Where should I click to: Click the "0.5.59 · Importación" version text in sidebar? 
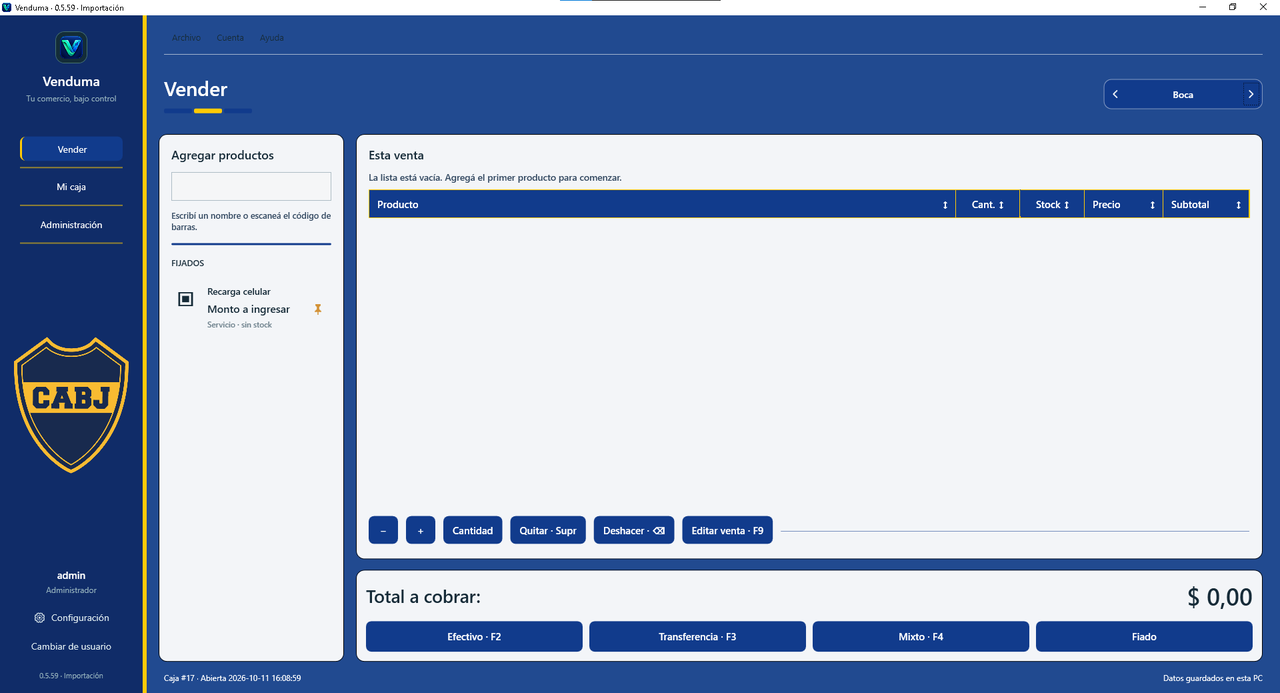pyautogui.click(x=71, y=676)
